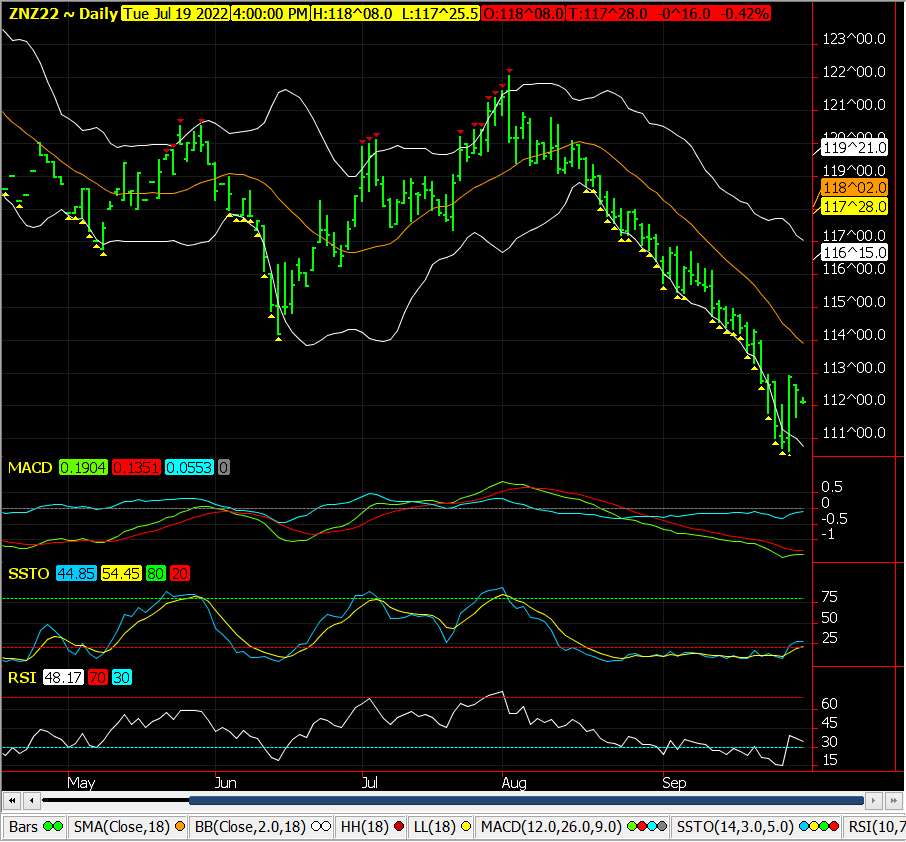
Task: Click scroll-to-end double arrow icon
Action: click(893, 800)
